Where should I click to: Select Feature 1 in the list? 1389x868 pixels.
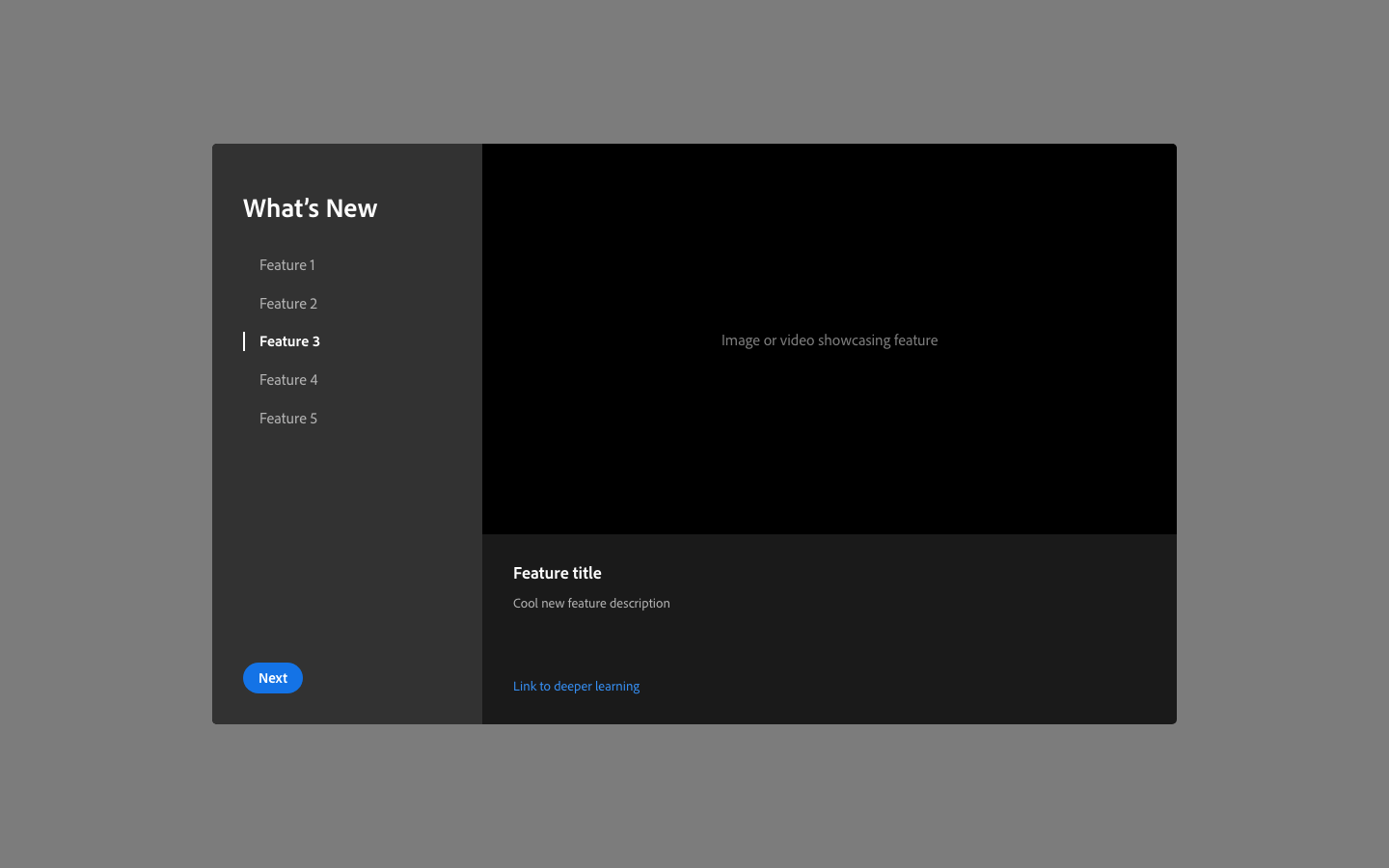[287, 265]
